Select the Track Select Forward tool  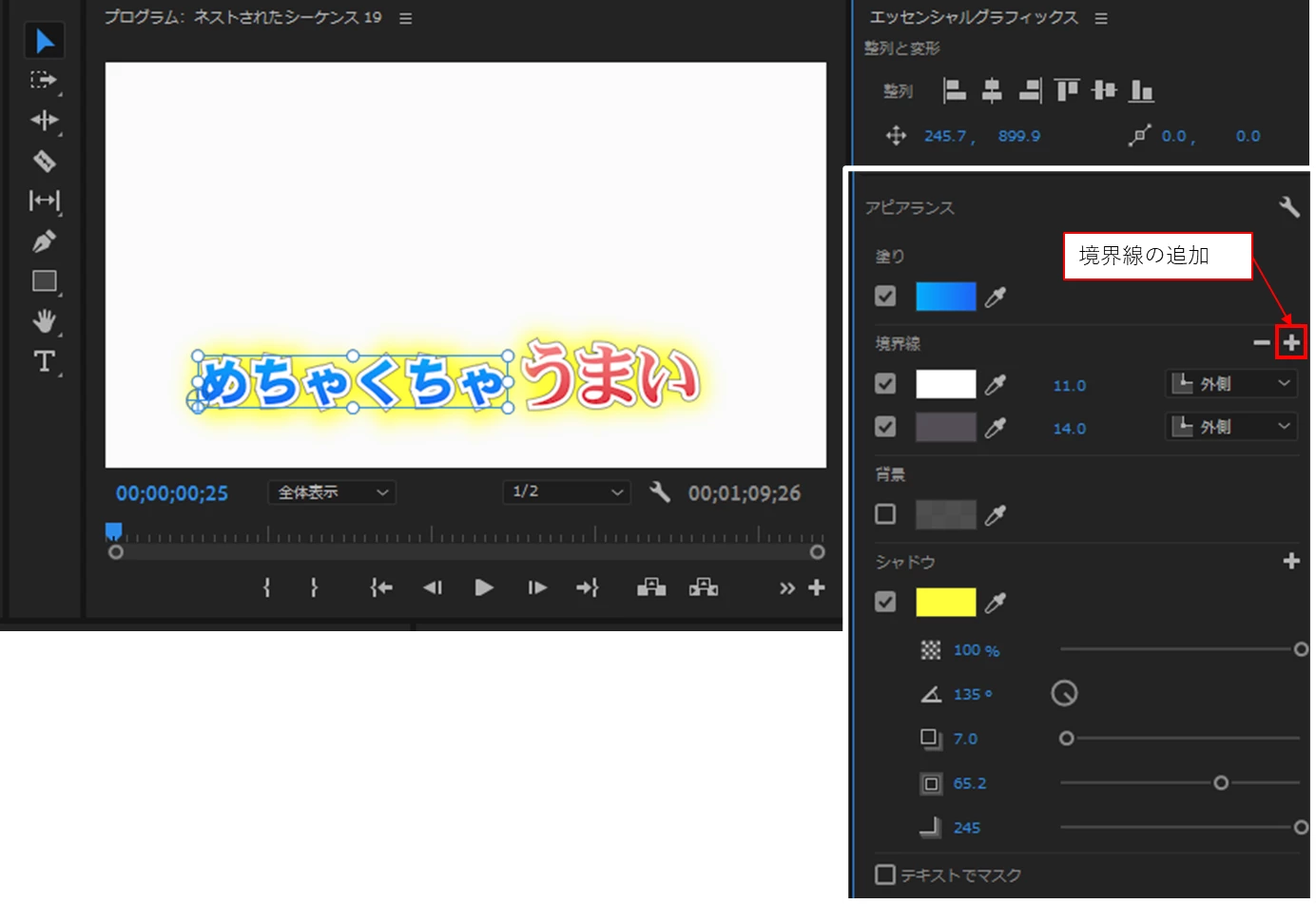pyautogui.click(x=44, y=80)
